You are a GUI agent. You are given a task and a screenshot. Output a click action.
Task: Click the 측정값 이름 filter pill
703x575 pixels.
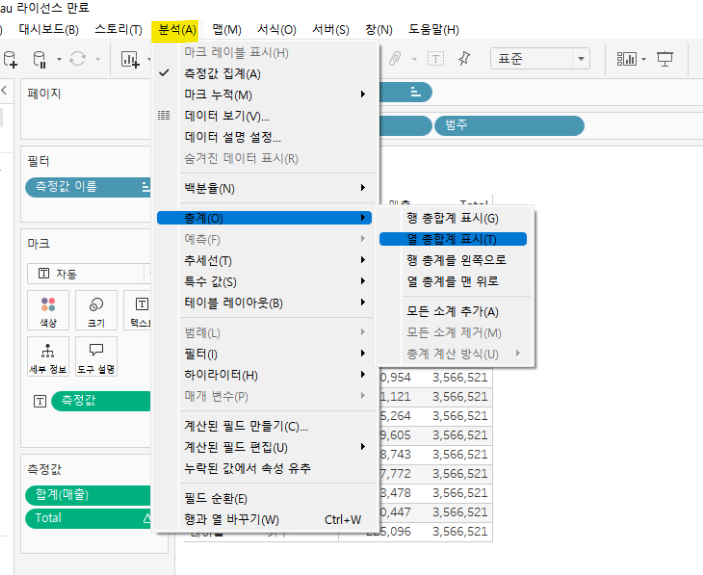(88, 186)
